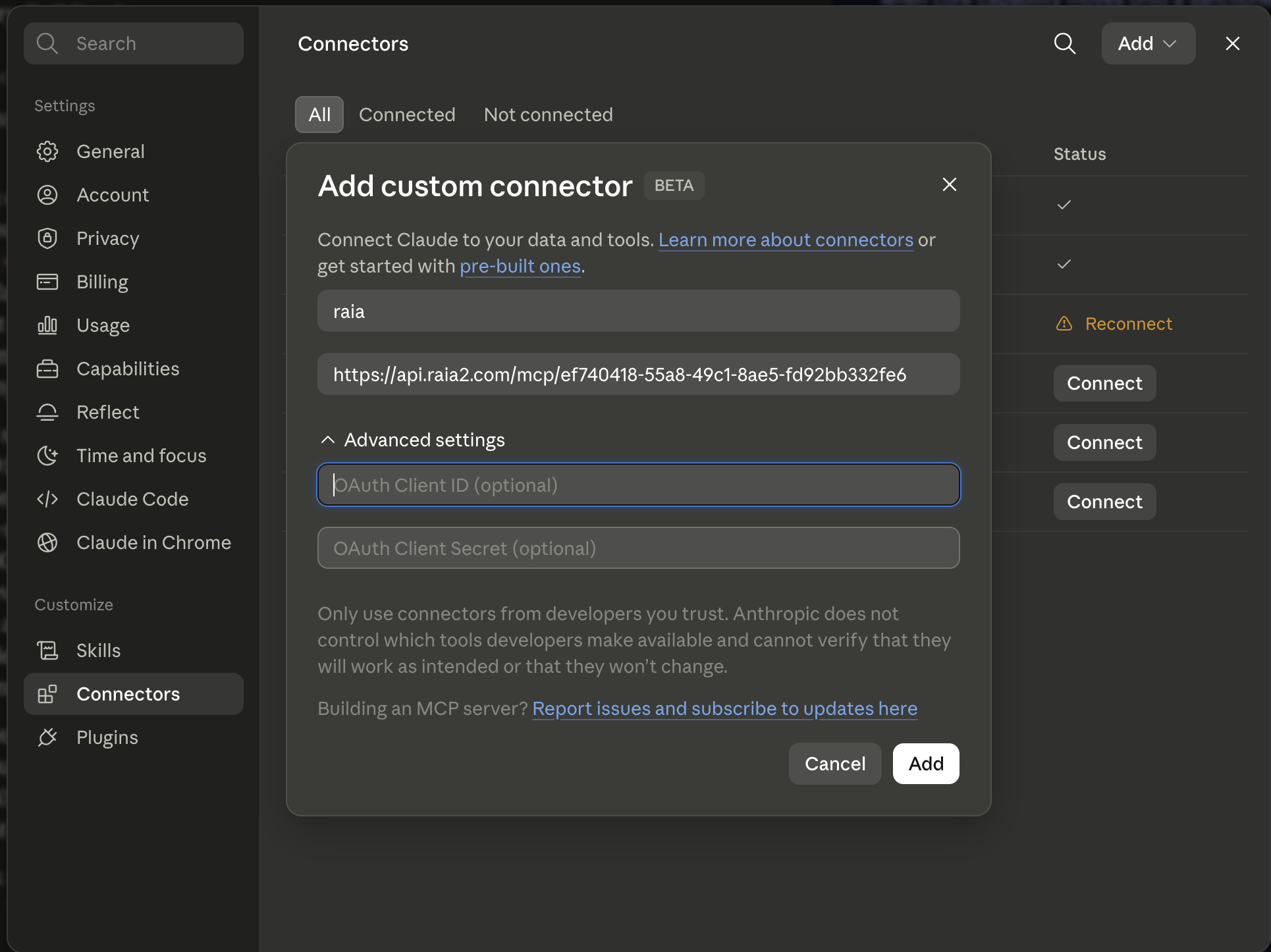The width and height of the screenshot is (1271, 952).
Task: Focus the OAuth Client ID field
Action: click(x=639, y=485)
